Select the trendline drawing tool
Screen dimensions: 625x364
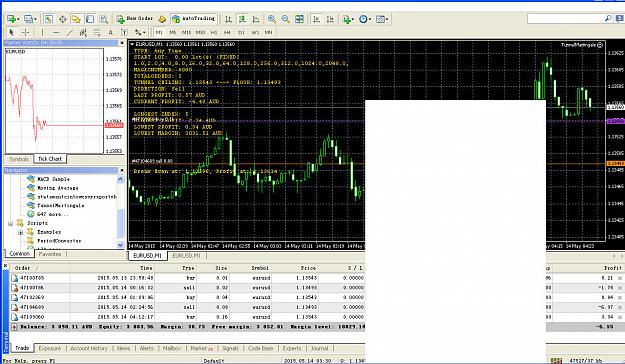[70, 32]
